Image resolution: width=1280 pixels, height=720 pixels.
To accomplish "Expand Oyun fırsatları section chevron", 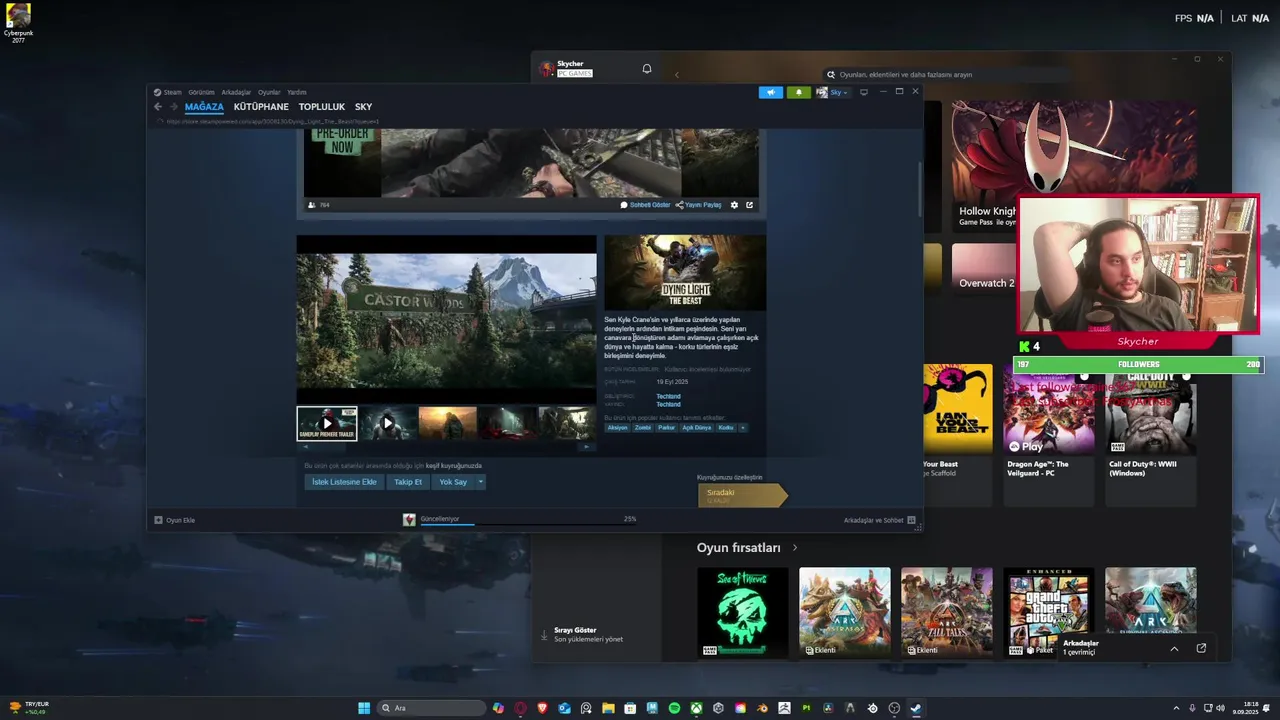I will tap(795, 548).
